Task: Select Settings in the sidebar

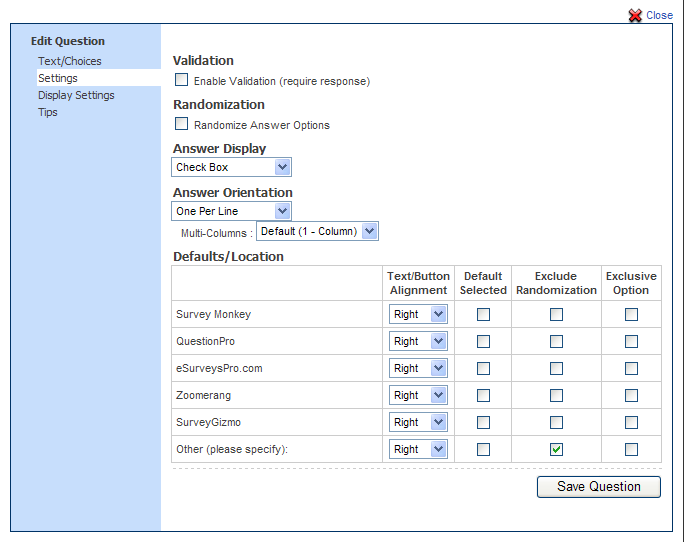Action: coord(58,78)
